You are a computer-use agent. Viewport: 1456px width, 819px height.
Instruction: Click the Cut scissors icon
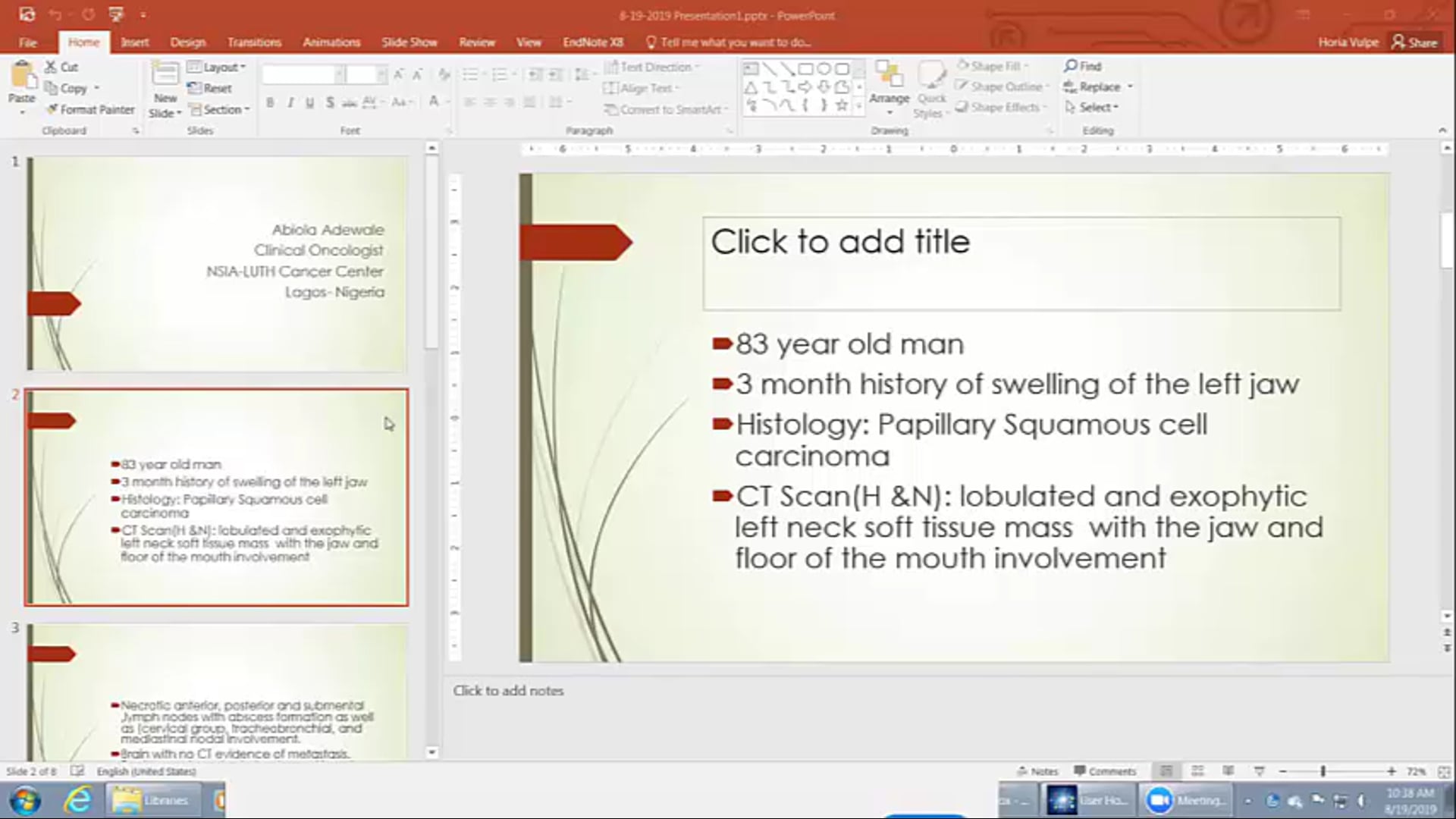51,67
